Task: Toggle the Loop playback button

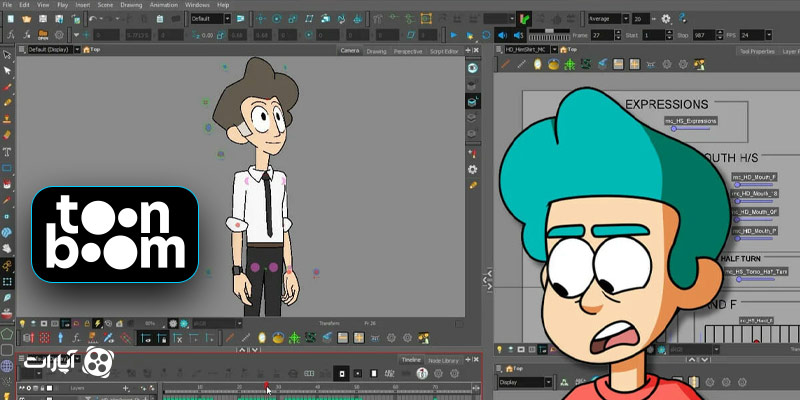Action: pos(486,35)
